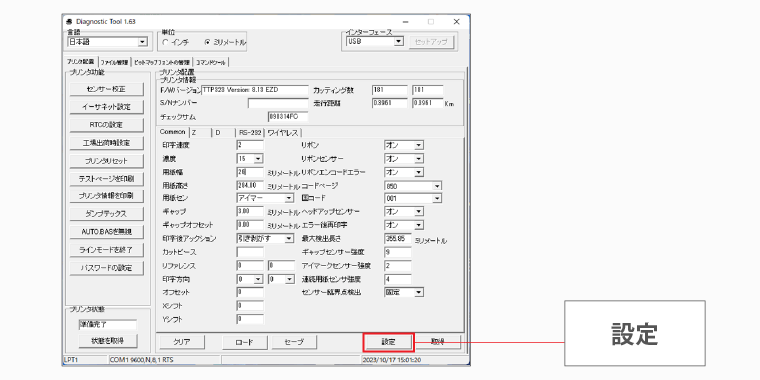760x380 pixels.
Task: Click the F/Wバージョン field showing TTP323
Action: pyautogui.click(x=254, y=90)
